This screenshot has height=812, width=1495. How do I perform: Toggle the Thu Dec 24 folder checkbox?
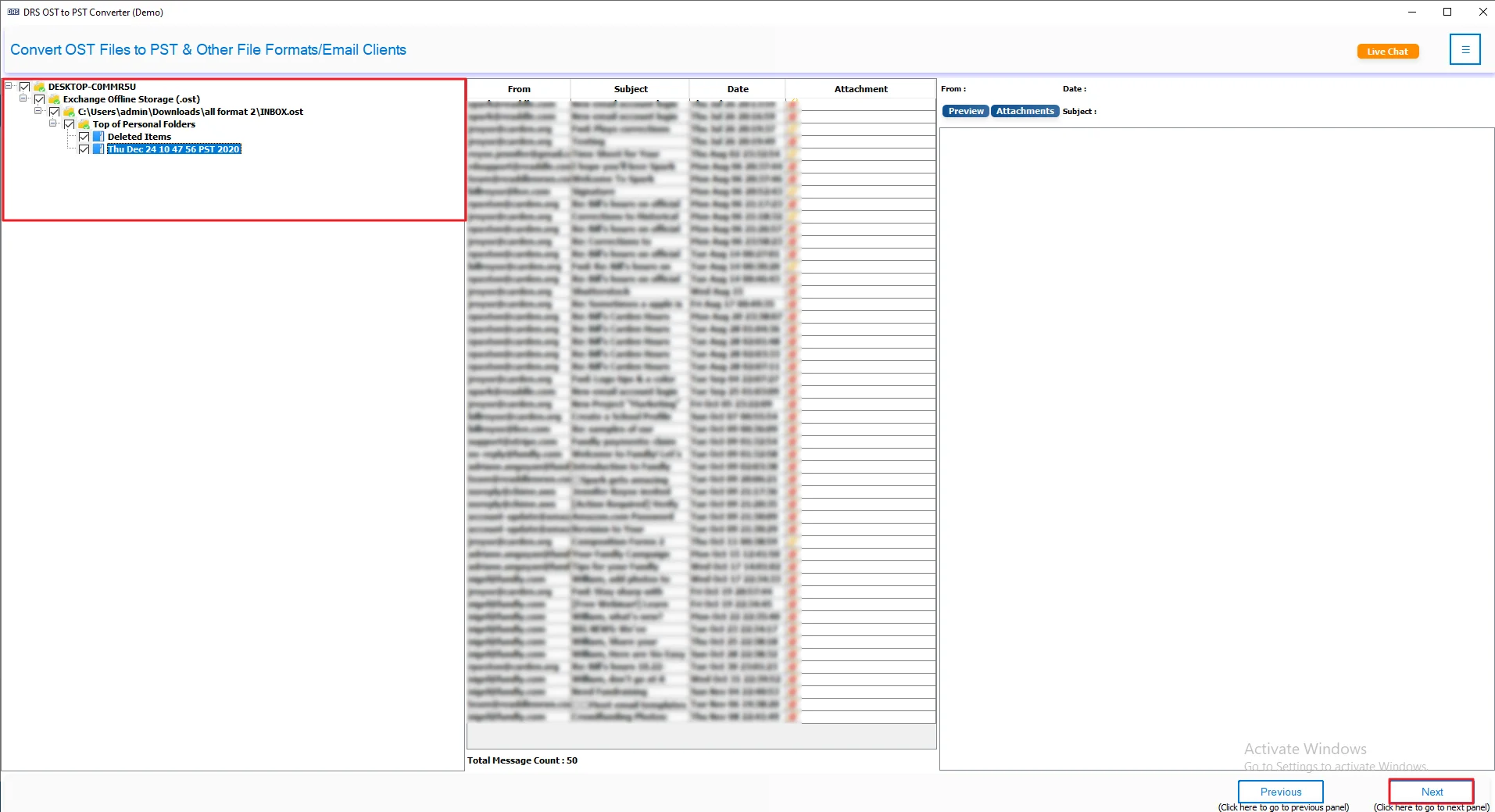[x=84, y=149]
